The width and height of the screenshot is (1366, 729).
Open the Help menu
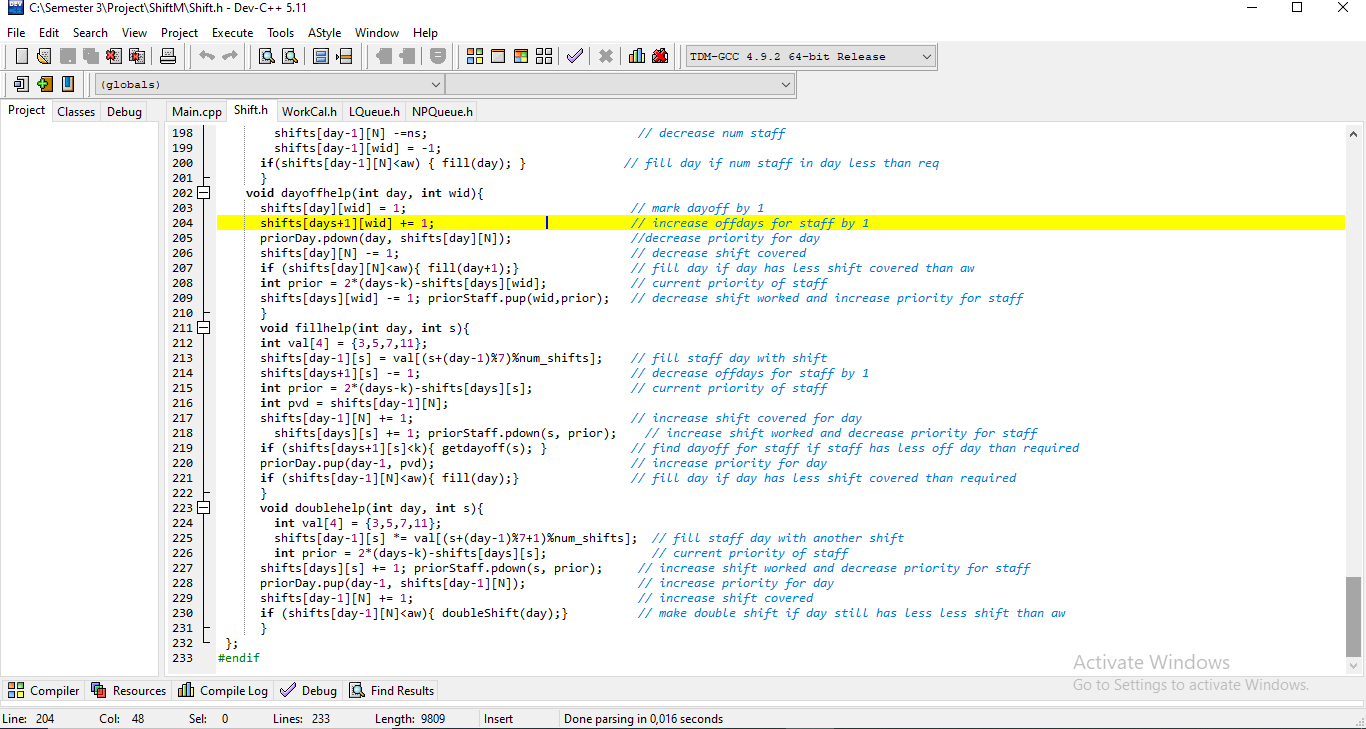426,33
